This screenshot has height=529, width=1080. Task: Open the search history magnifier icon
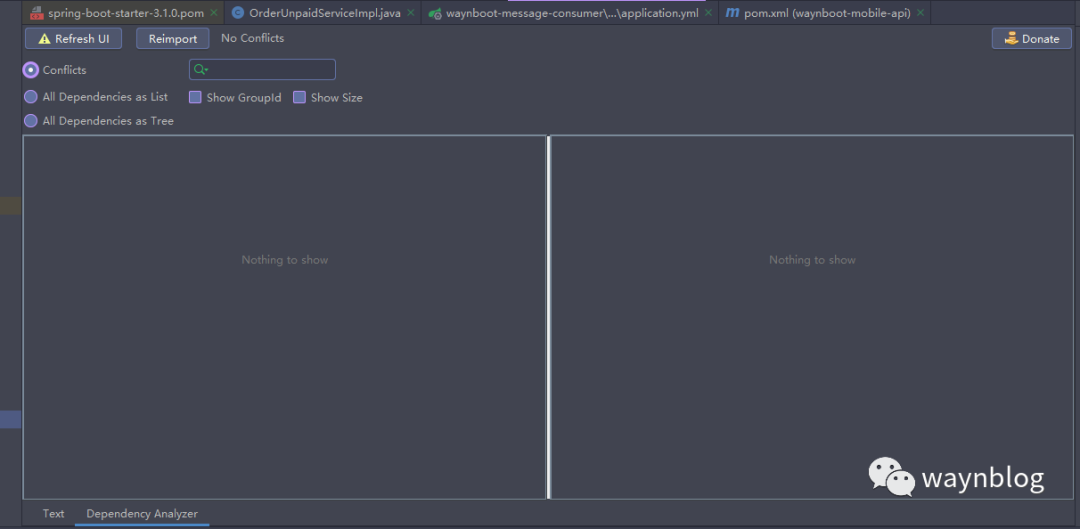200,70
